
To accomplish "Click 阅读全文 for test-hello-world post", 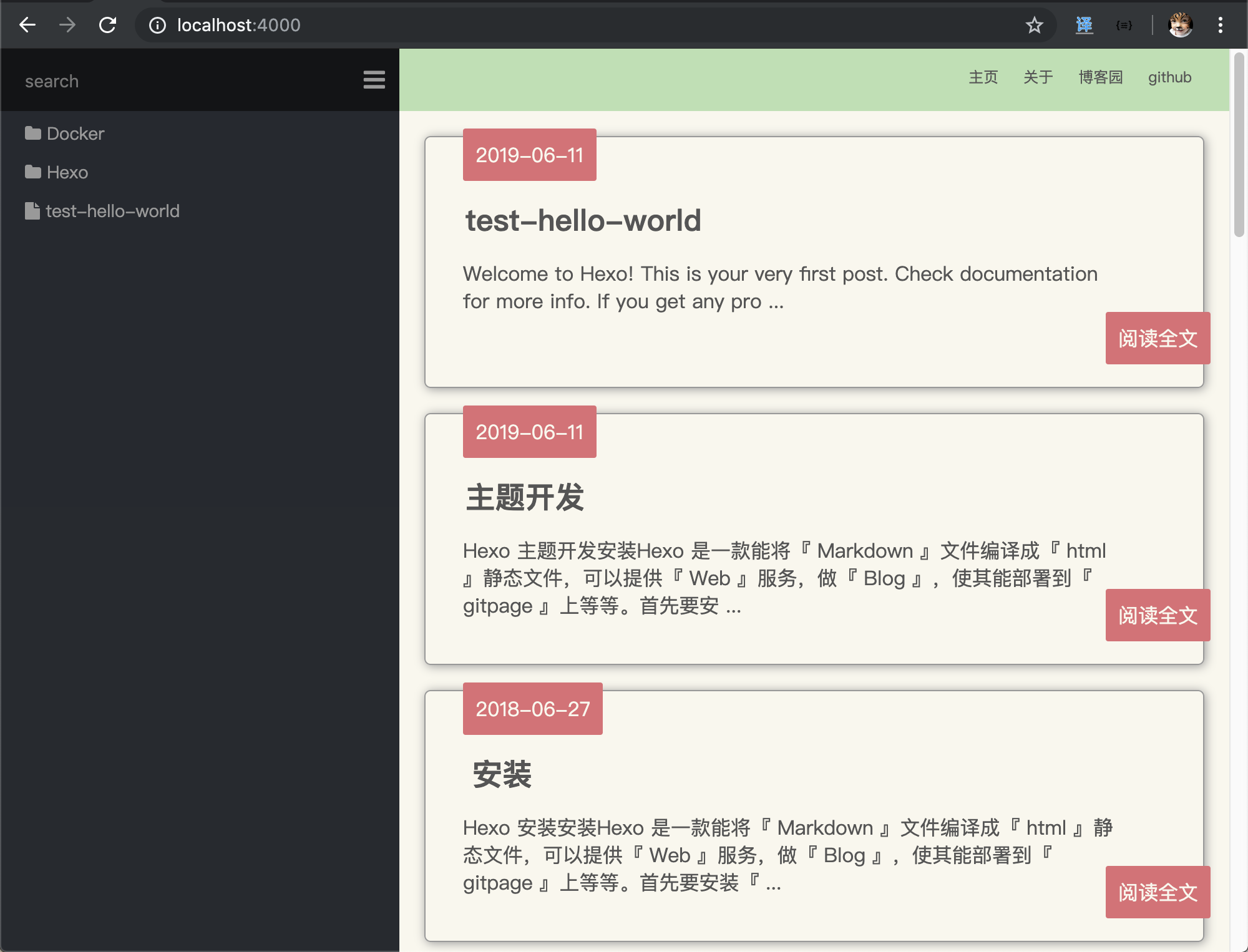I will click(1158, 338).
